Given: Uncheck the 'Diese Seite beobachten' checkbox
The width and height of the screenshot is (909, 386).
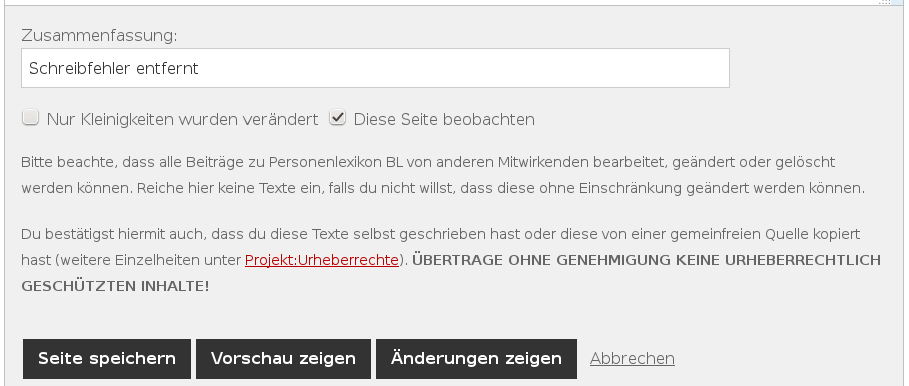Looking at the screenshot, I should pos(337,118).
